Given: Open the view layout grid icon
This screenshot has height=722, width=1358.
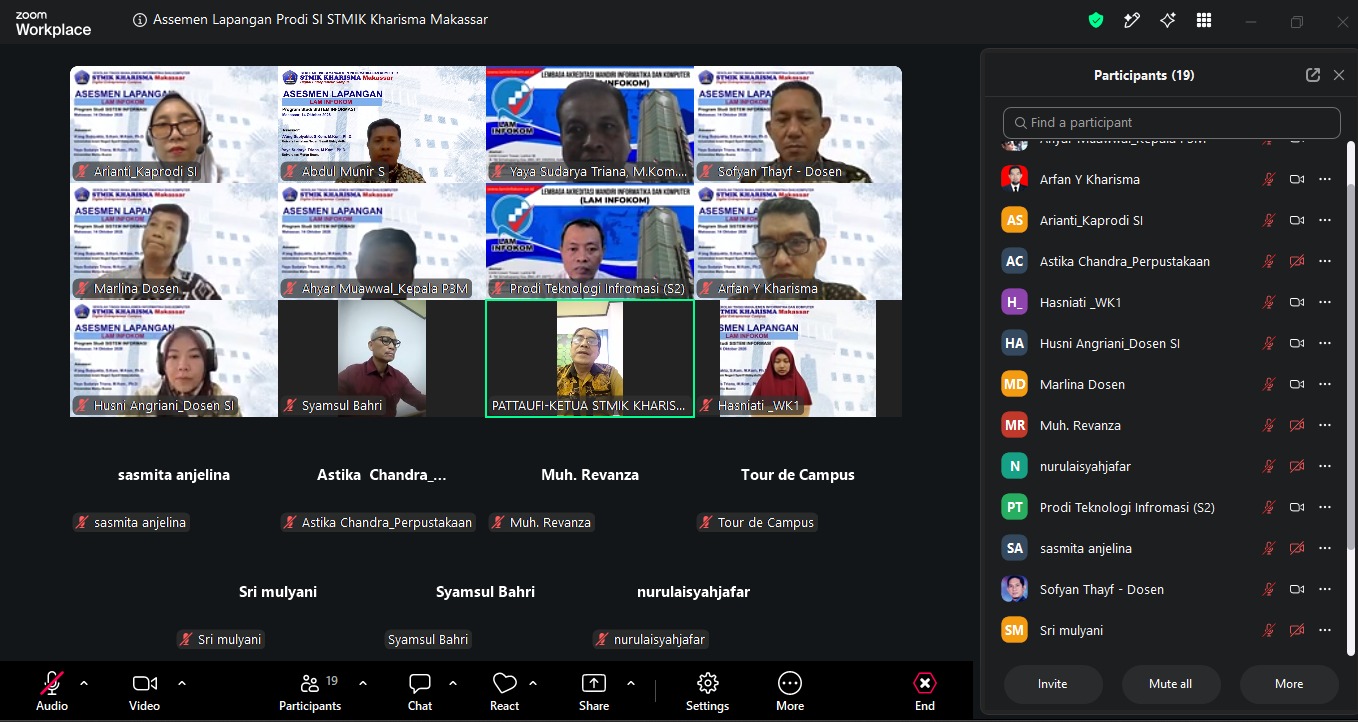Looking at the screenshot, I should pos(1204,20).
